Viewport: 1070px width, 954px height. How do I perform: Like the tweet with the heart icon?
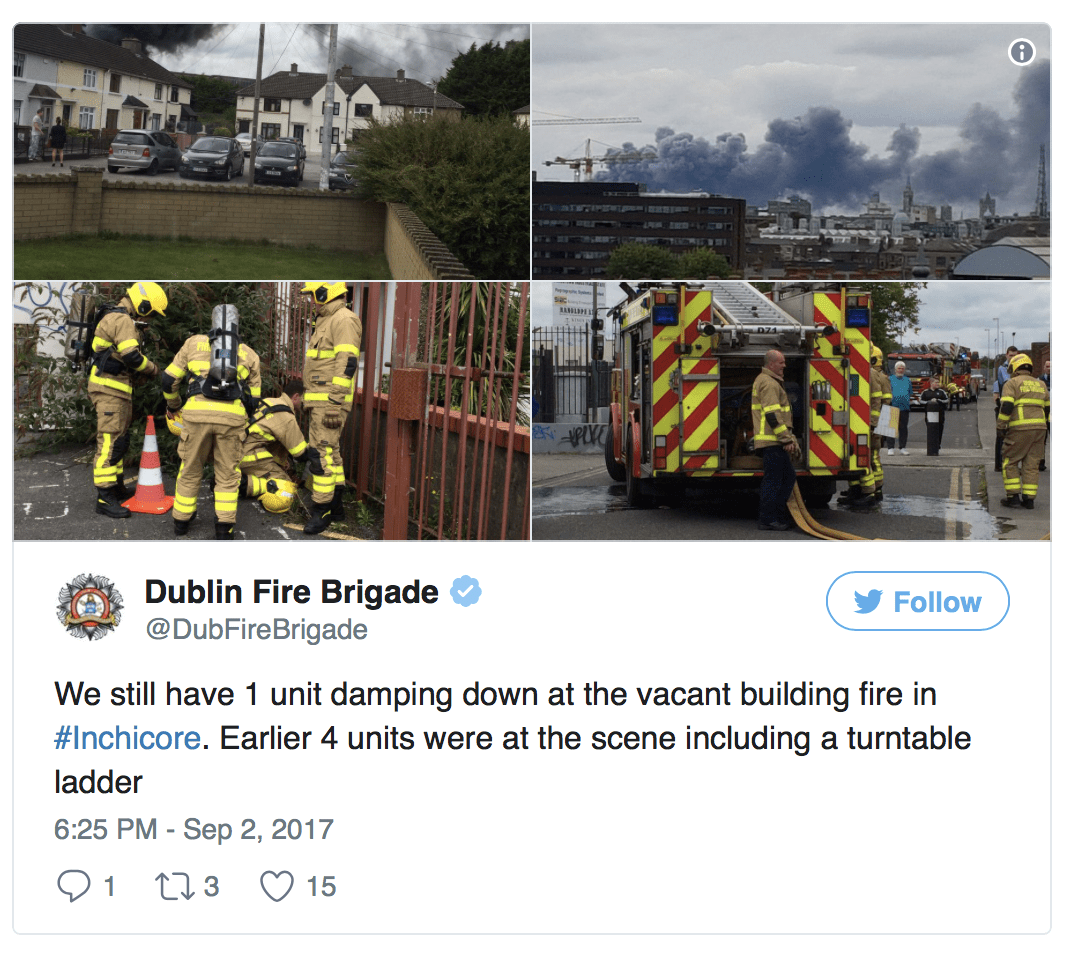[277, 886]
